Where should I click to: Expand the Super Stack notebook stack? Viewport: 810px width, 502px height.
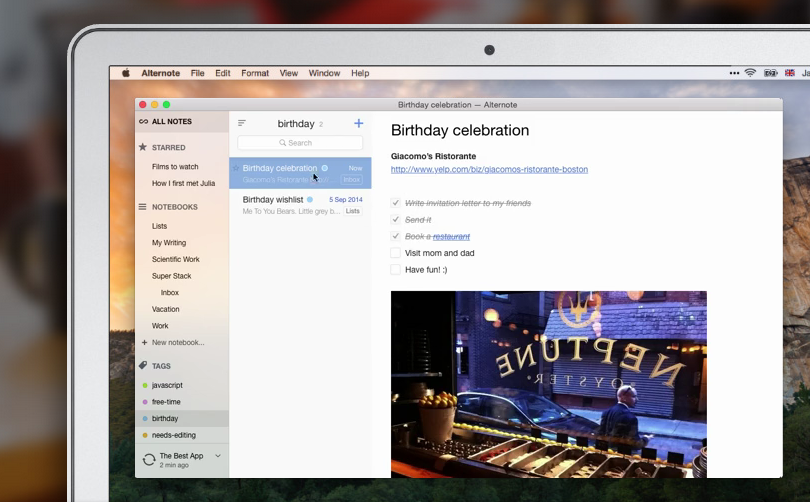tap(171, 276)
